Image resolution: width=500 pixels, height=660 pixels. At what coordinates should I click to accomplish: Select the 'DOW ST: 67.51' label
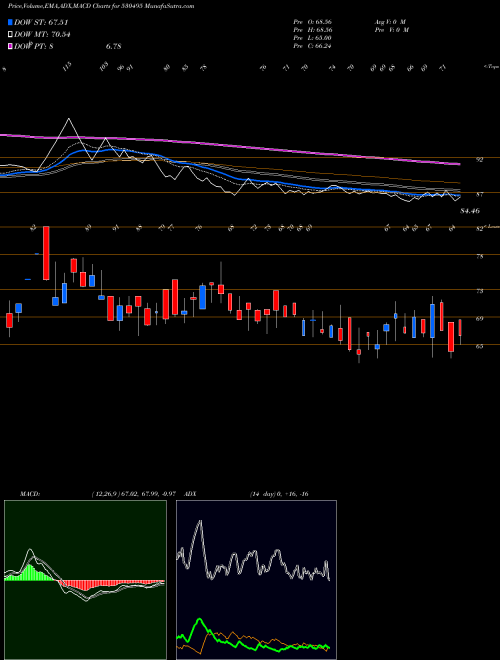(41, 22)
